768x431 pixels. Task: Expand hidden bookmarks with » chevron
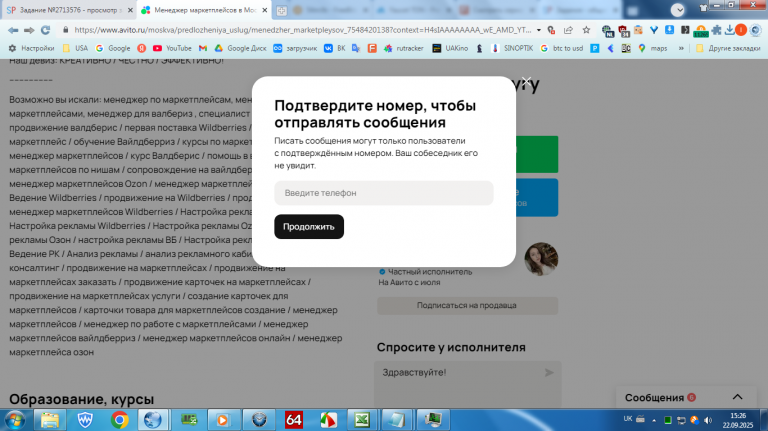tap(681, 48)
